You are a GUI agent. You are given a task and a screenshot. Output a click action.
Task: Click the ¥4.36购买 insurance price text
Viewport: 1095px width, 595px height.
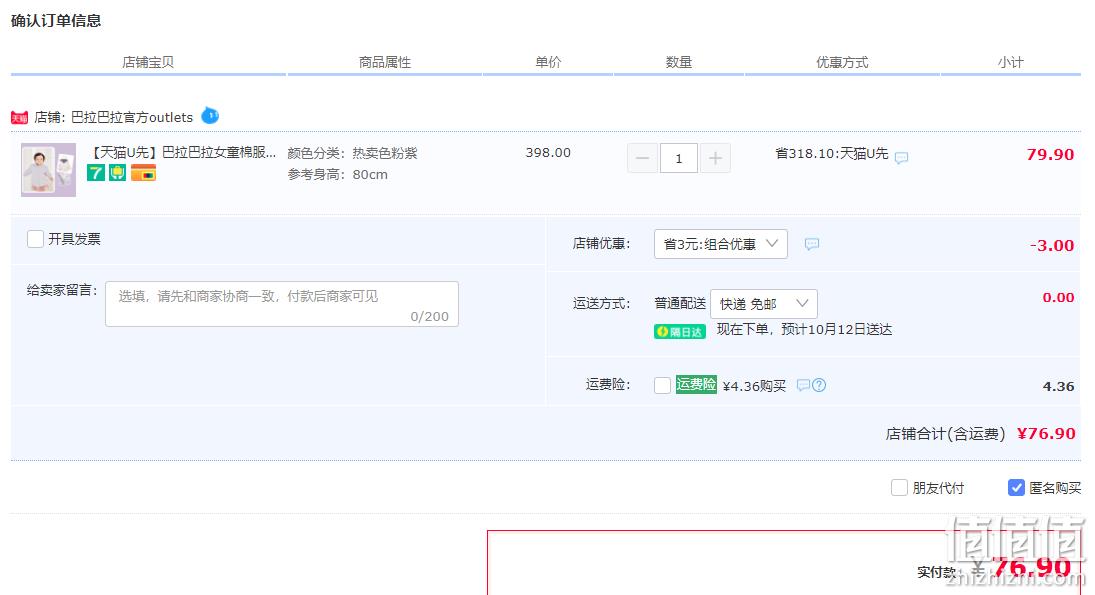754,386
